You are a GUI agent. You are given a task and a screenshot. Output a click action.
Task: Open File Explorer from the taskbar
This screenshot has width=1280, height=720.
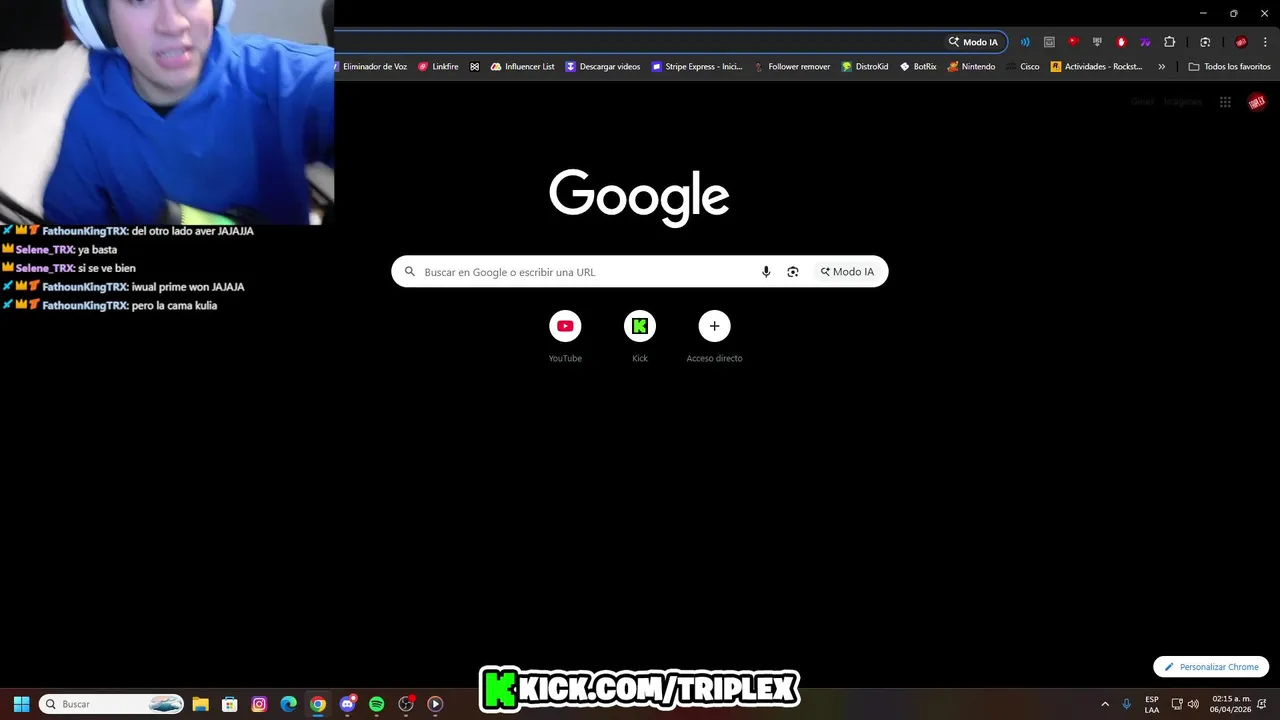[200, 704]
